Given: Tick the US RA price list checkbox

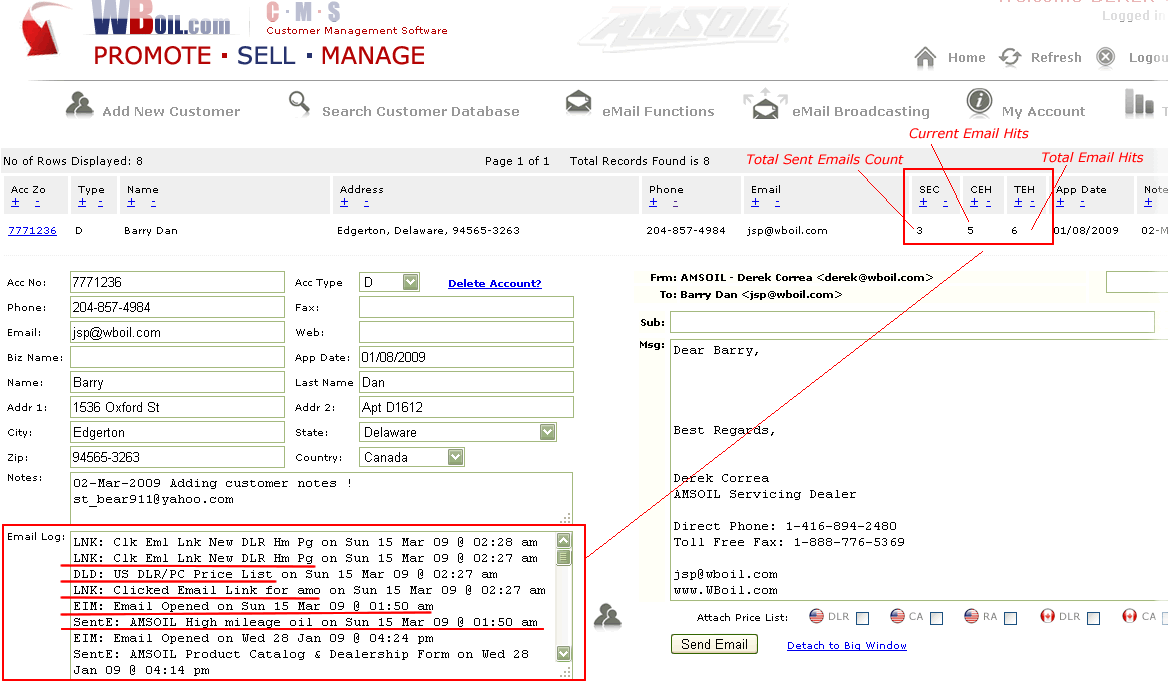Looking at the screenshot, I should pos(1010,618).
